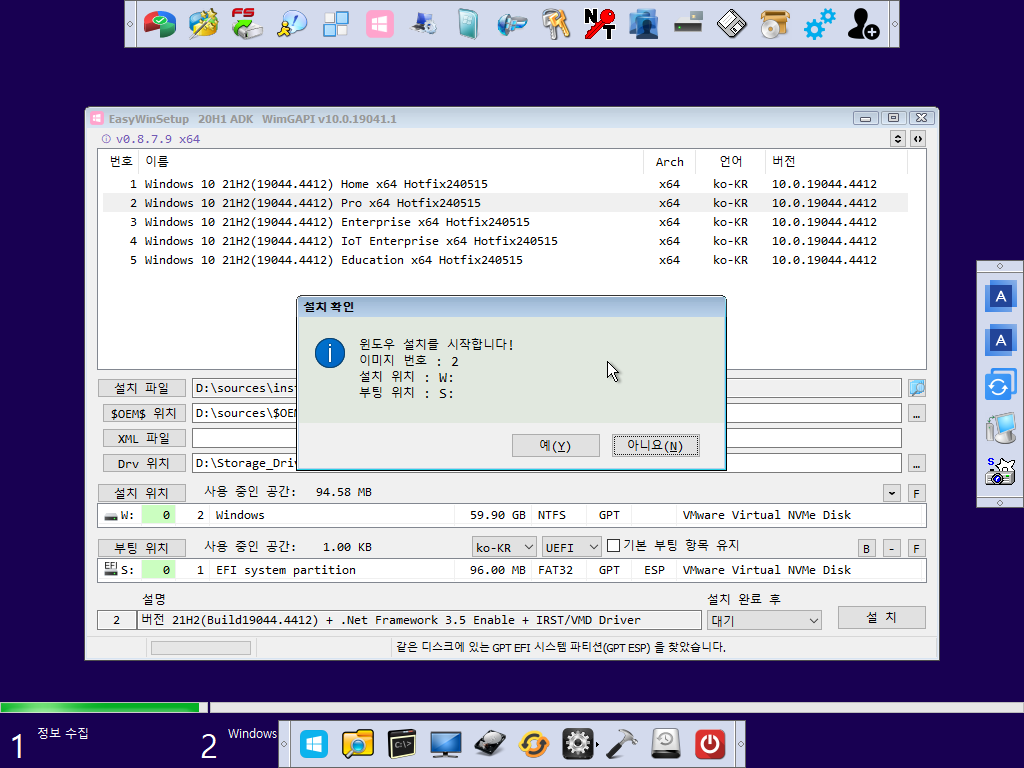This screenshot has height=768, width=1024.
Task: Click the 설치 위치 button
Action: [142, 493]
